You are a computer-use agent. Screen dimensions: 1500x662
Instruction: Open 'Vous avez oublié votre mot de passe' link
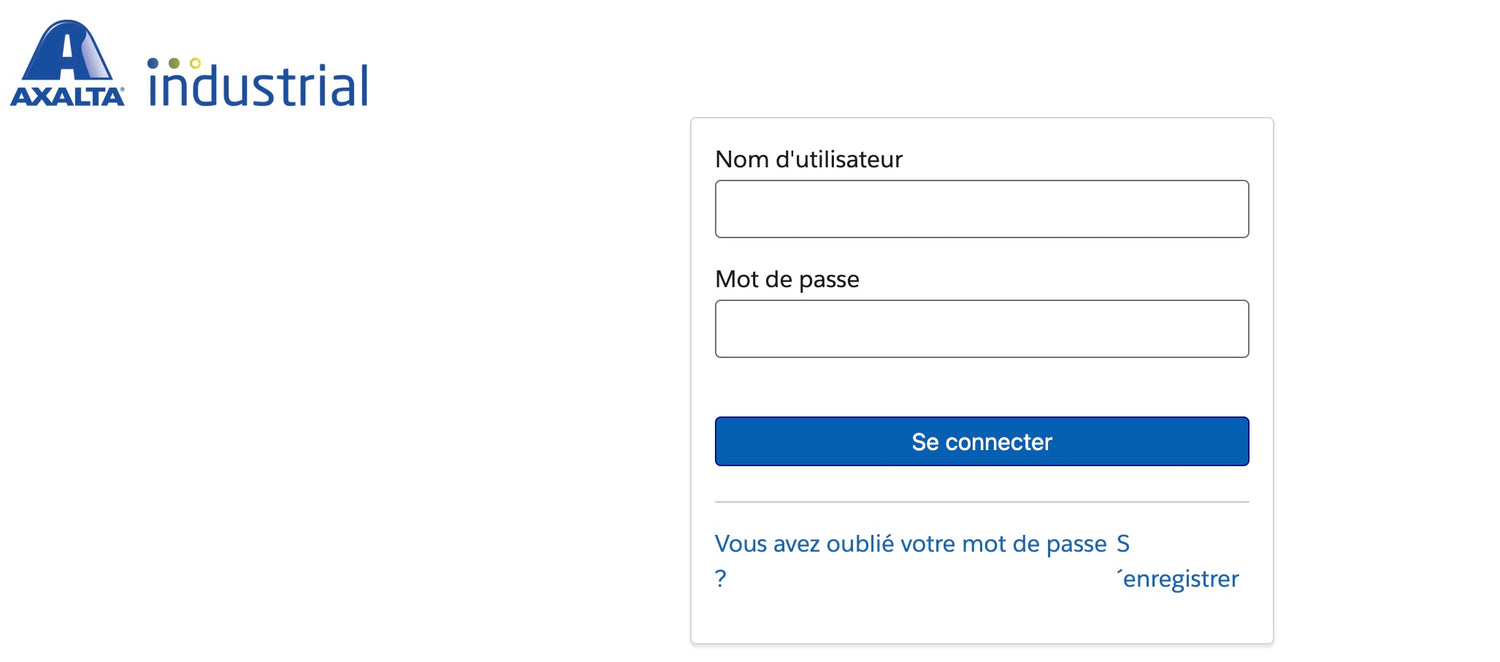910,544
